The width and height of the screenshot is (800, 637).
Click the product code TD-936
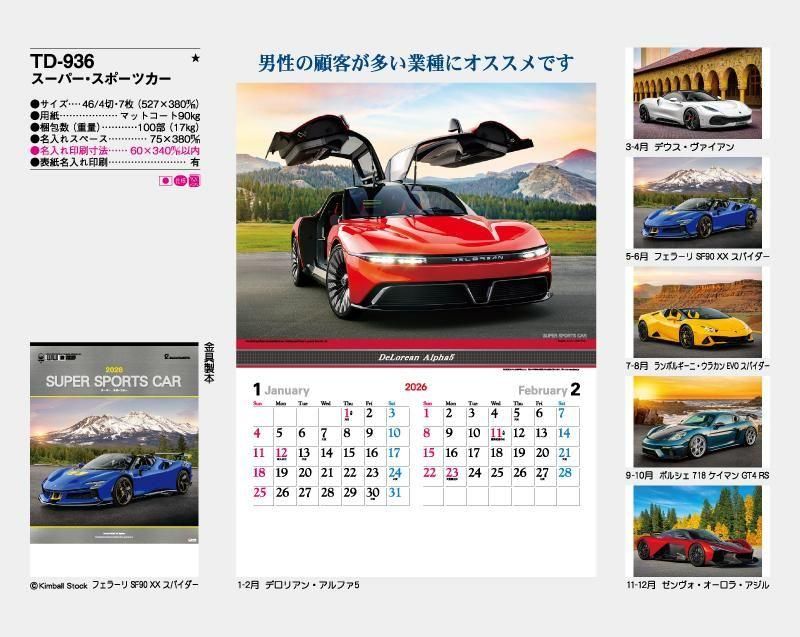pyautogui.click(x=62, y=61)
